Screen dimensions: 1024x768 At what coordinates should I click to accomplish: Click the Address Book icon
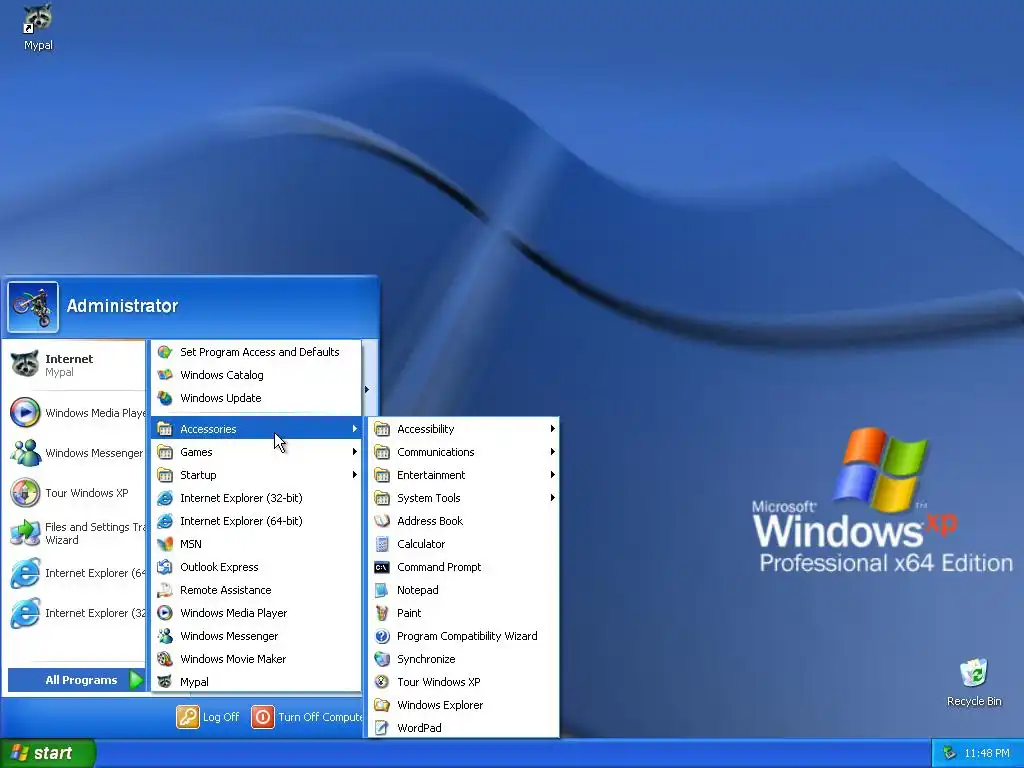click(382, 521)
